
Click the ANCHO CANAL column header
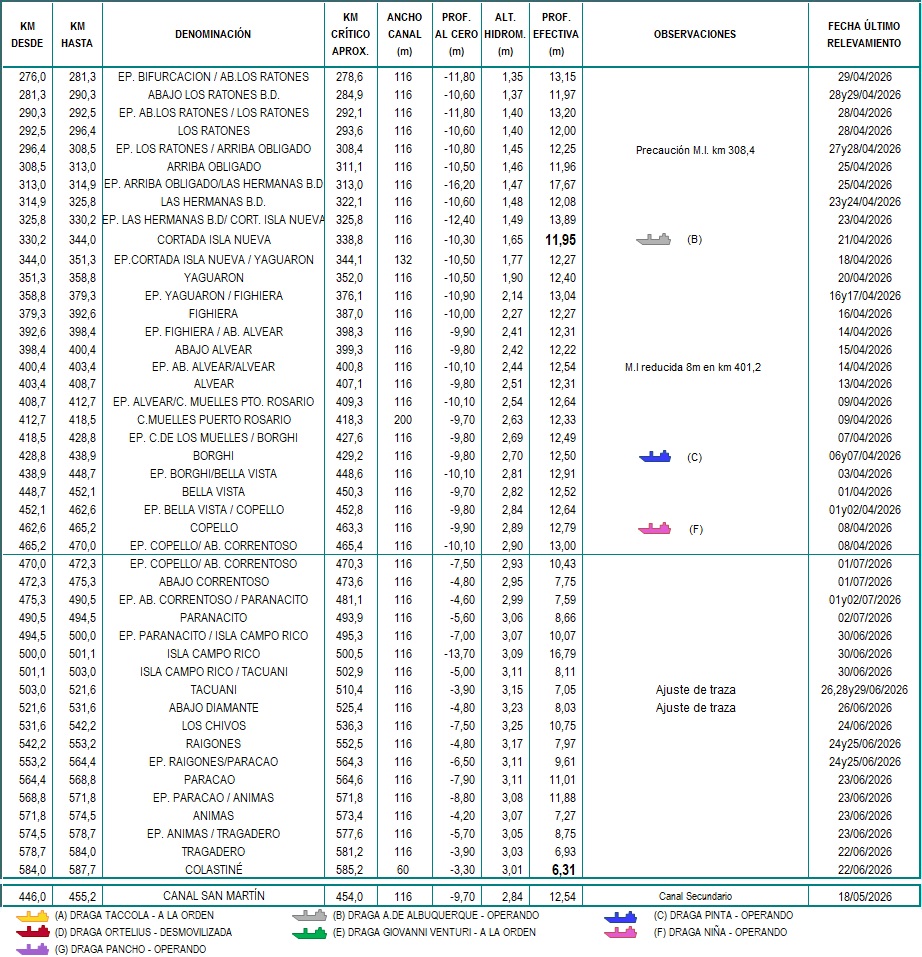pyautogui.click(x=405, y=34)
